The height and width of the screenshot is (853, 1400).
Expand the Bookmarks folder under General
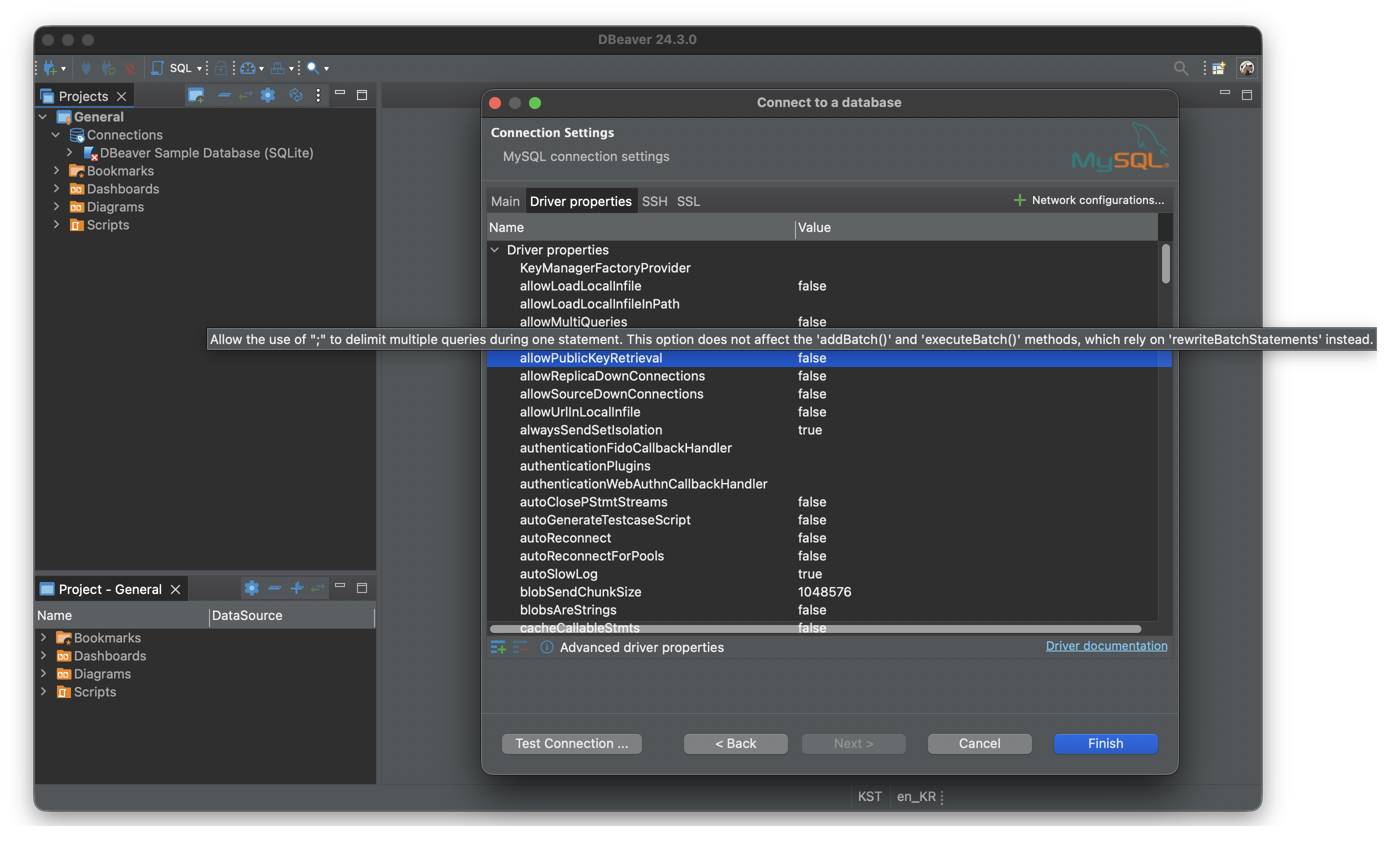(x=56, y=170)
